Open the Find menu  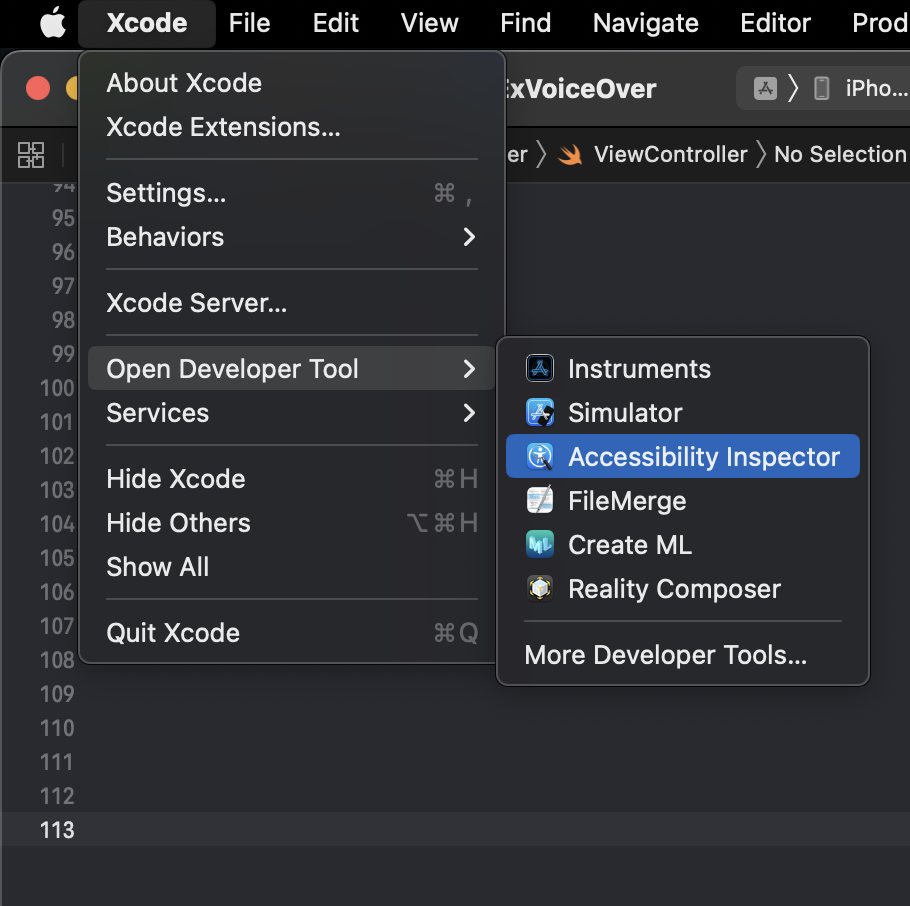click(x=526, y=23)
